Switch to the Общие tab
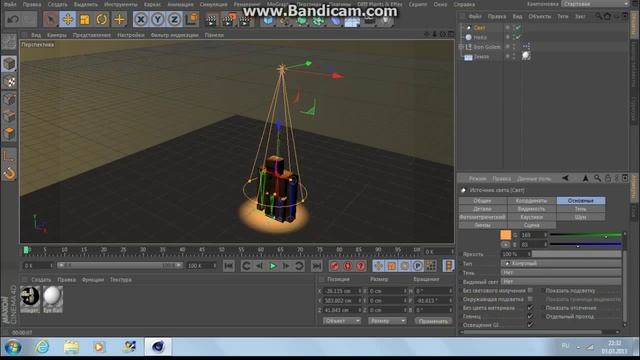The width and height of the screenshot is (640, 360). click(x=483, y=201)
